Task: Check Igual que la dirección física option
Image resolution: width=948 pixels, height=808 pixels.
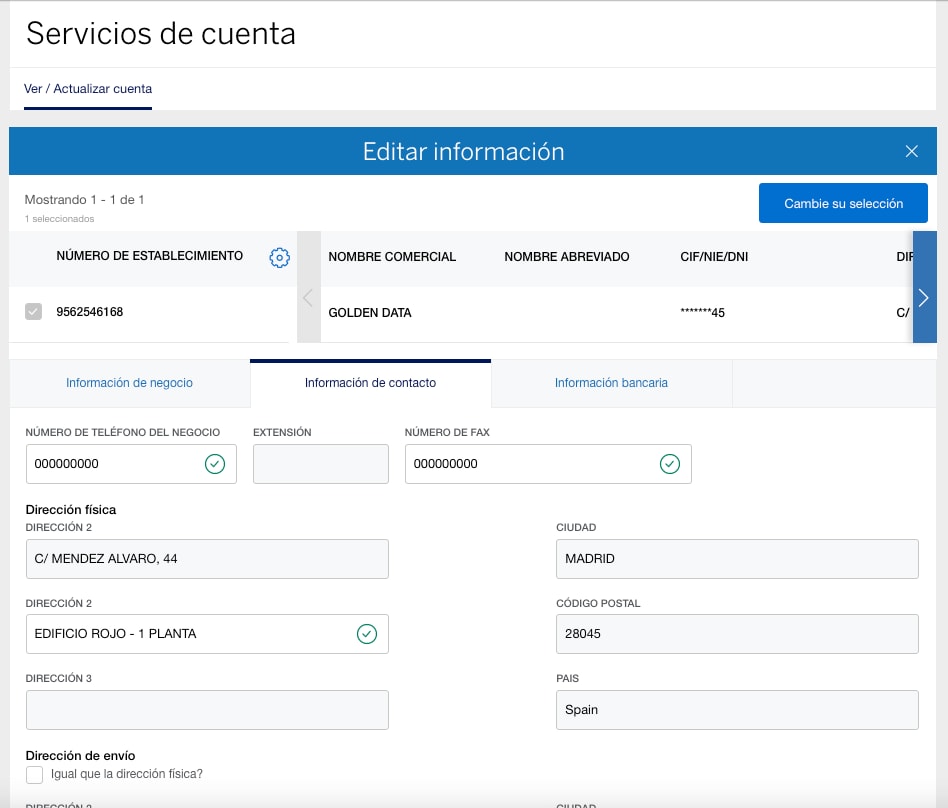Action: [34, 774]
